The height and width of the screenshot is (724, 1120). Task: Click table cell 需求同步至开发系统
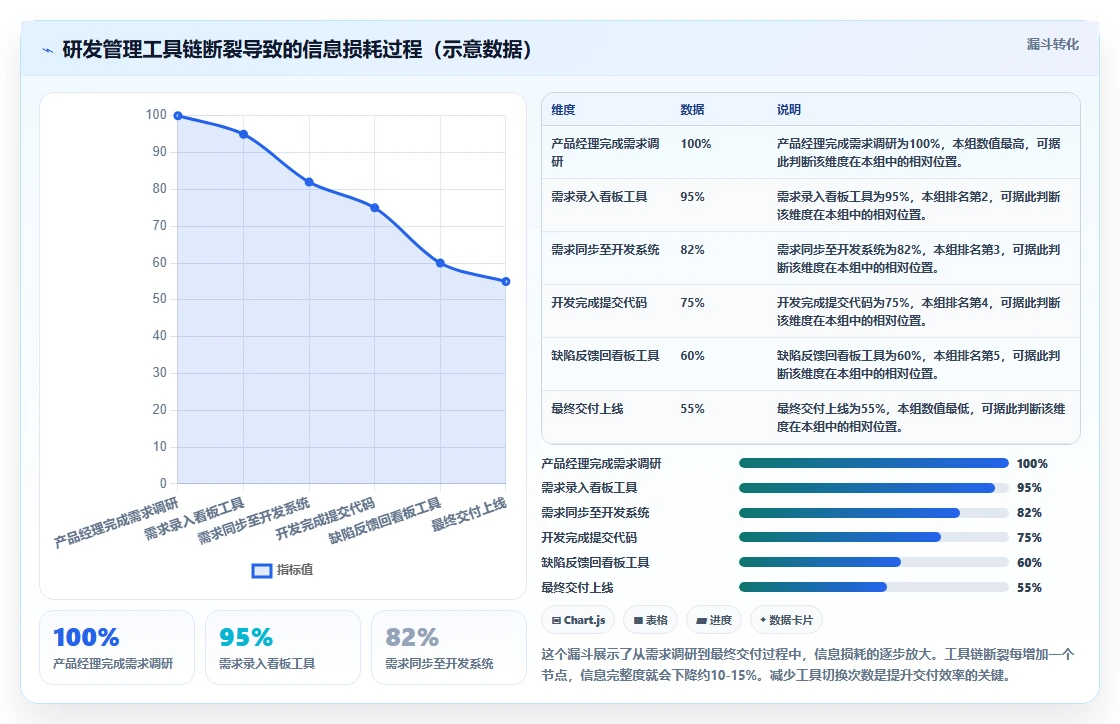tap(605, 250)
